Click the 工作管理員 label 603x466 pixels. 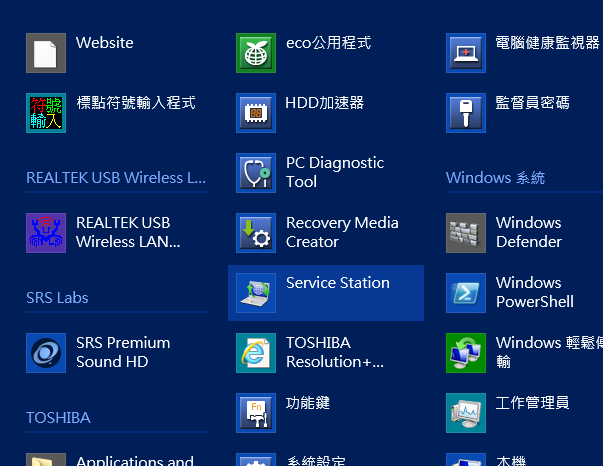point(533,403)
